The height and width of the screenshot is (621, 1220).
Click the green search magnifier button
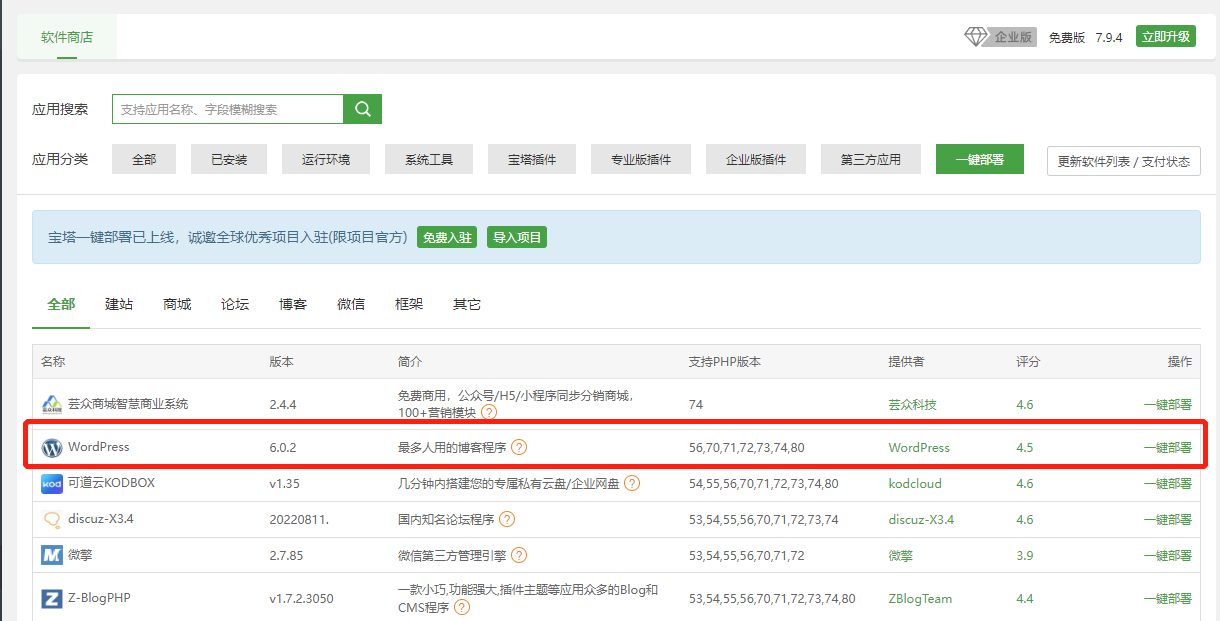pos(362,109)
